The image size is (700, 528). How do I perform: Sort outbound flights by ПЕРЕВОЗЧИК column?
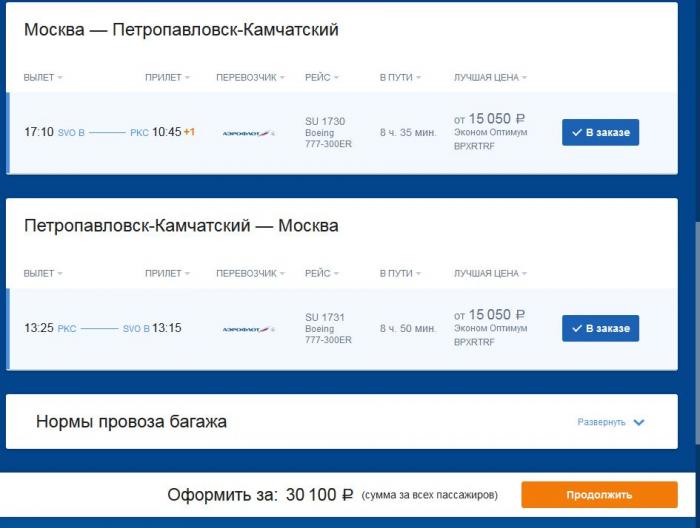tap(250, 77)
